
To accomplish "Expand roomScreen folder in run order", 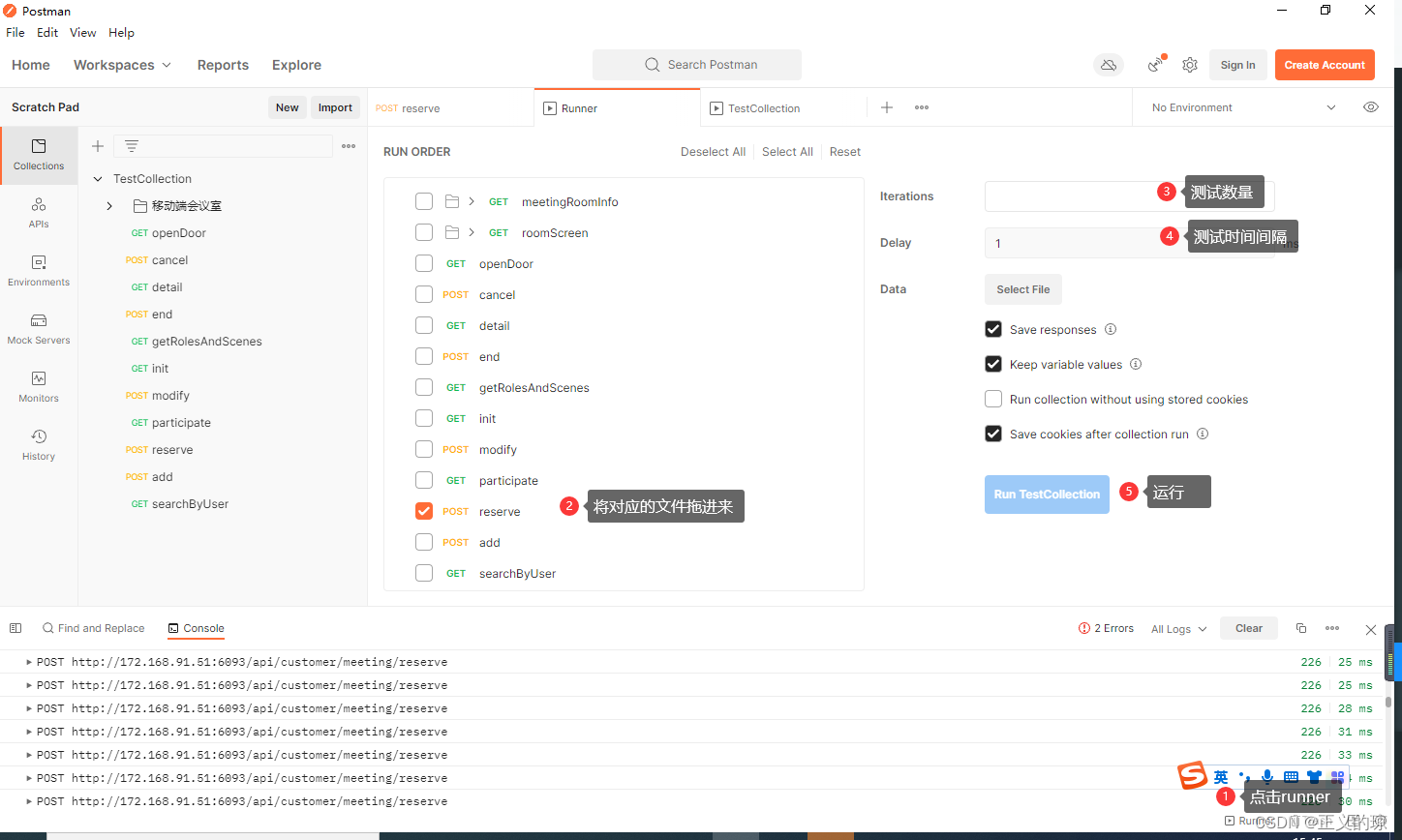I will point(472,232).
